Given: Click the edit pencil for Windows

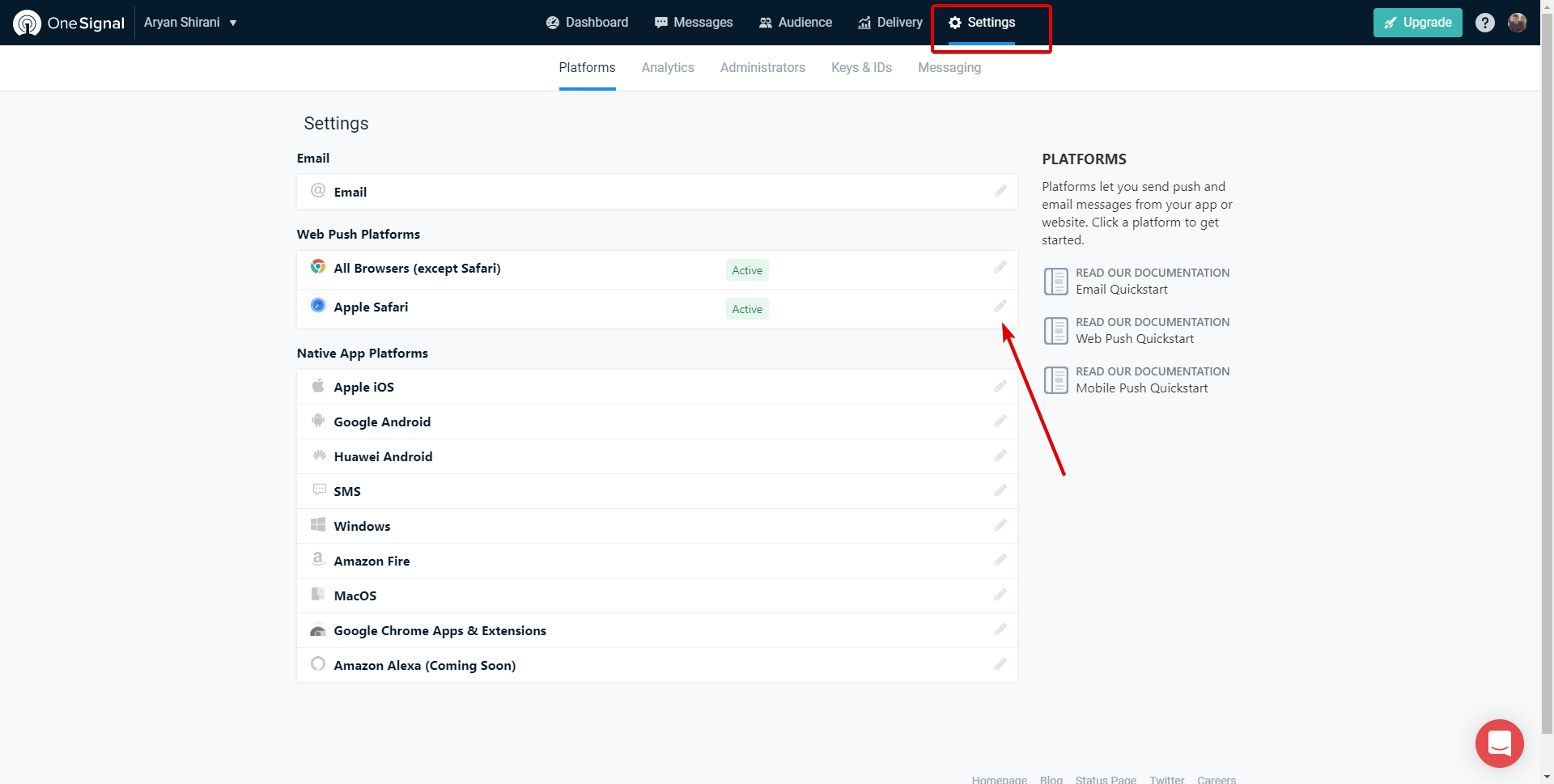Looking at the screenshot, I should click(x=1000, y=525).
